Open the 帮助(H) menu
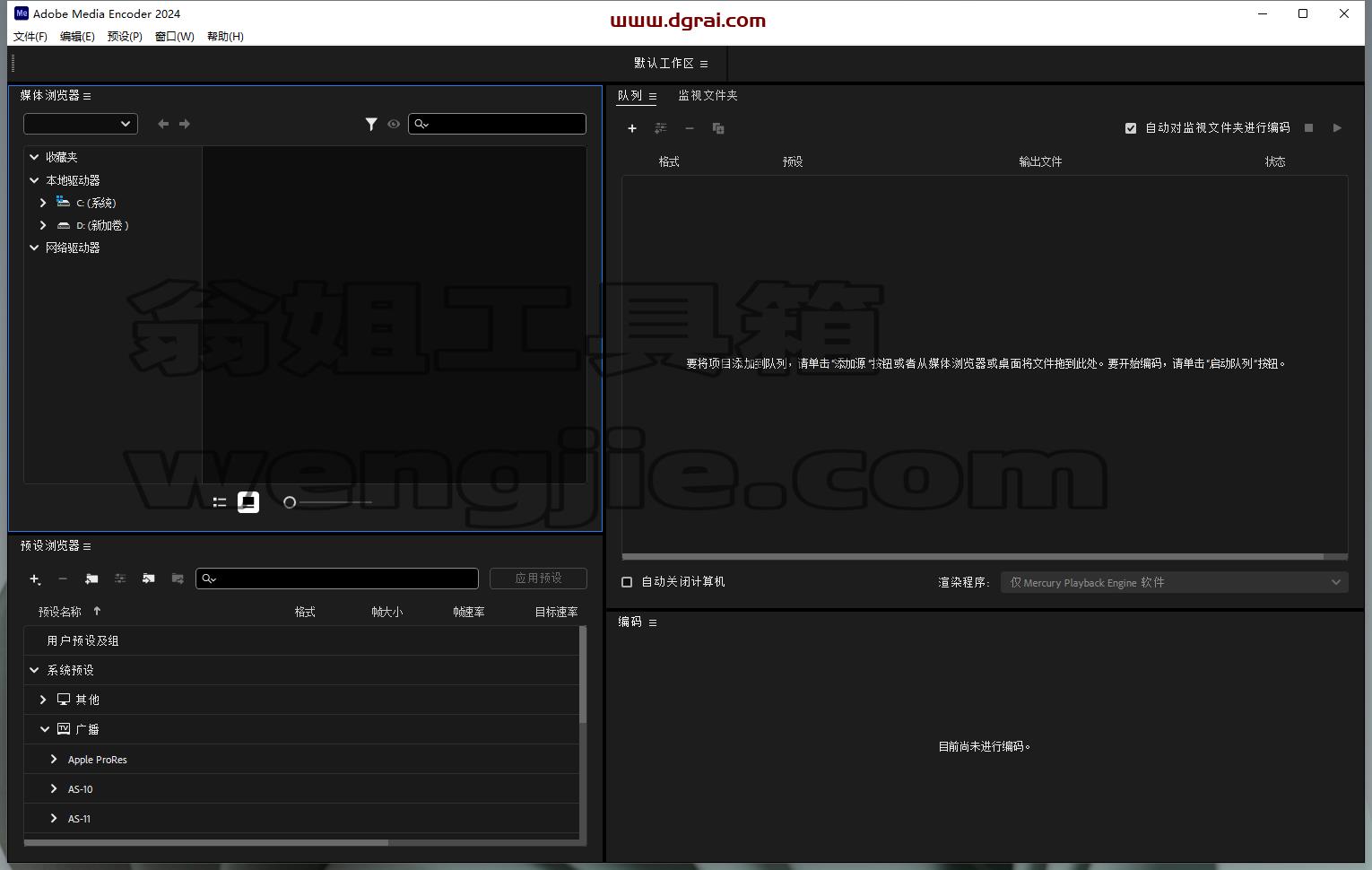 pyautogui.click(x=225, y=37)
